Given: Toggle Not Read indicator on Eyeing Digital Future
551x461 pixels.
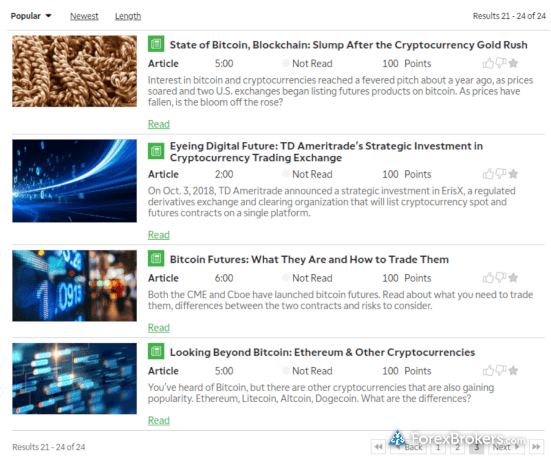Looking at the screenshot, I should tap(286, 174).
